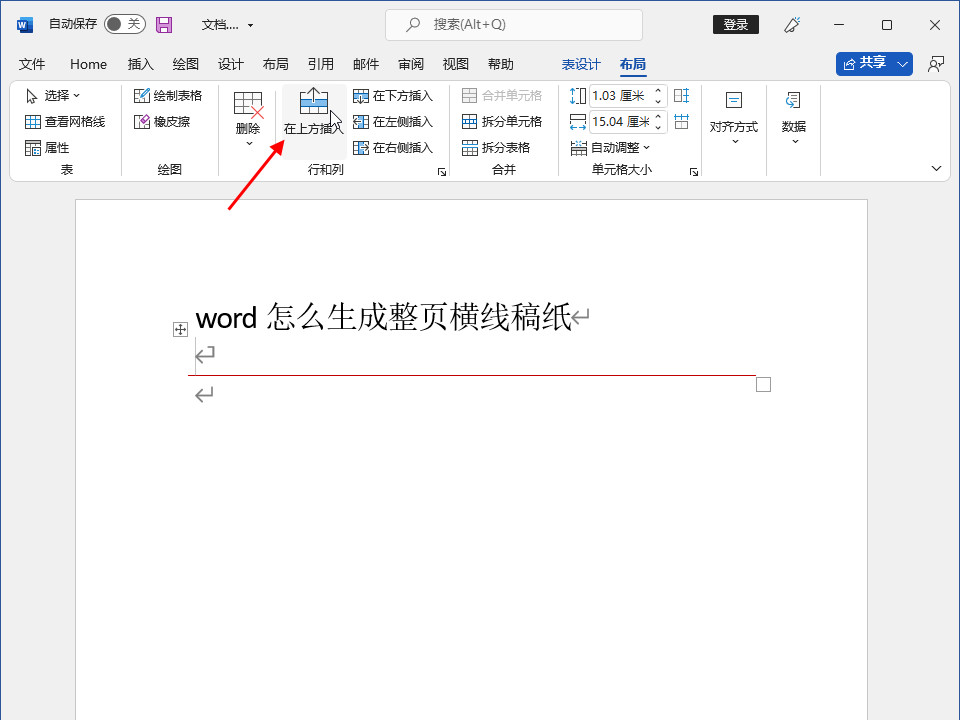Viewport: 960px width, 720px height.
Task: Switch to the Home tab
Action: (88, 64)
